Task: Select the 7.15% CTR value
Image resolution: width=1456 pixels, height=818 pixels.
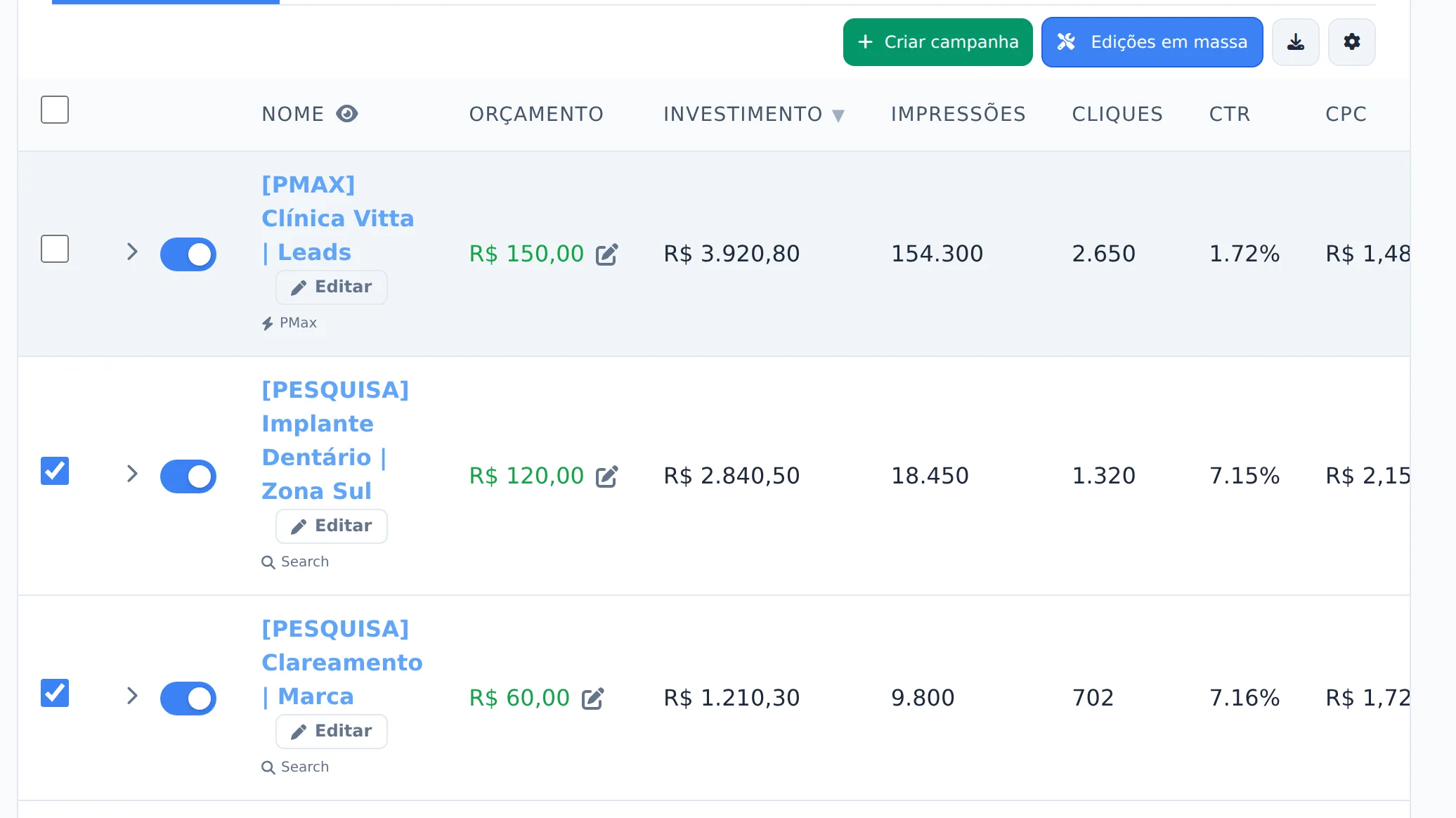Action: (x=1244, y=476)
